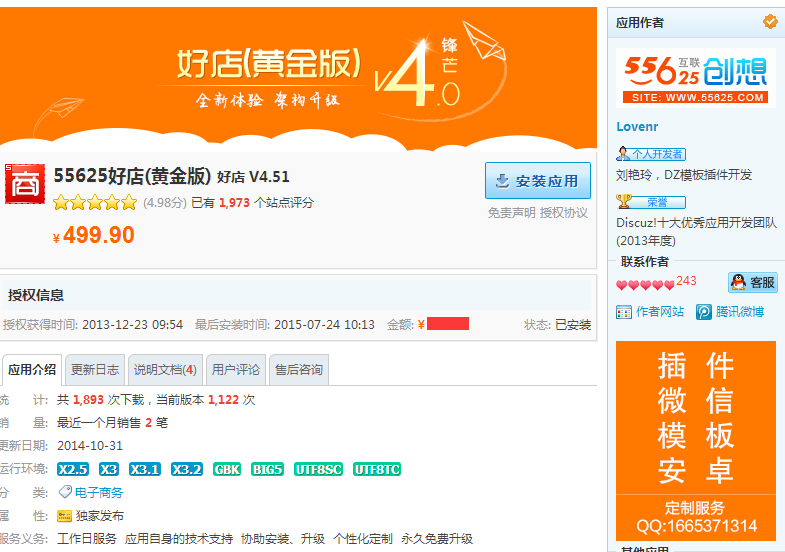The height and width of the screenshot is (552, 785).
Task: Click the UTF8SC encoding badge
Action: click(x=318, y=469)
